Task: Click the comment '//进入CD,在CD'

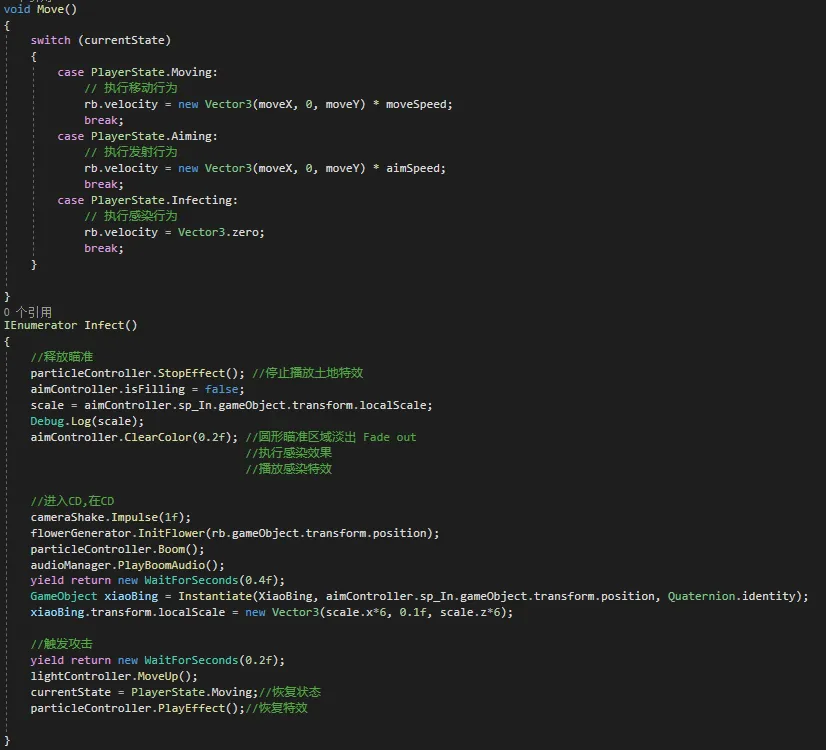Action: click(72, 501)
